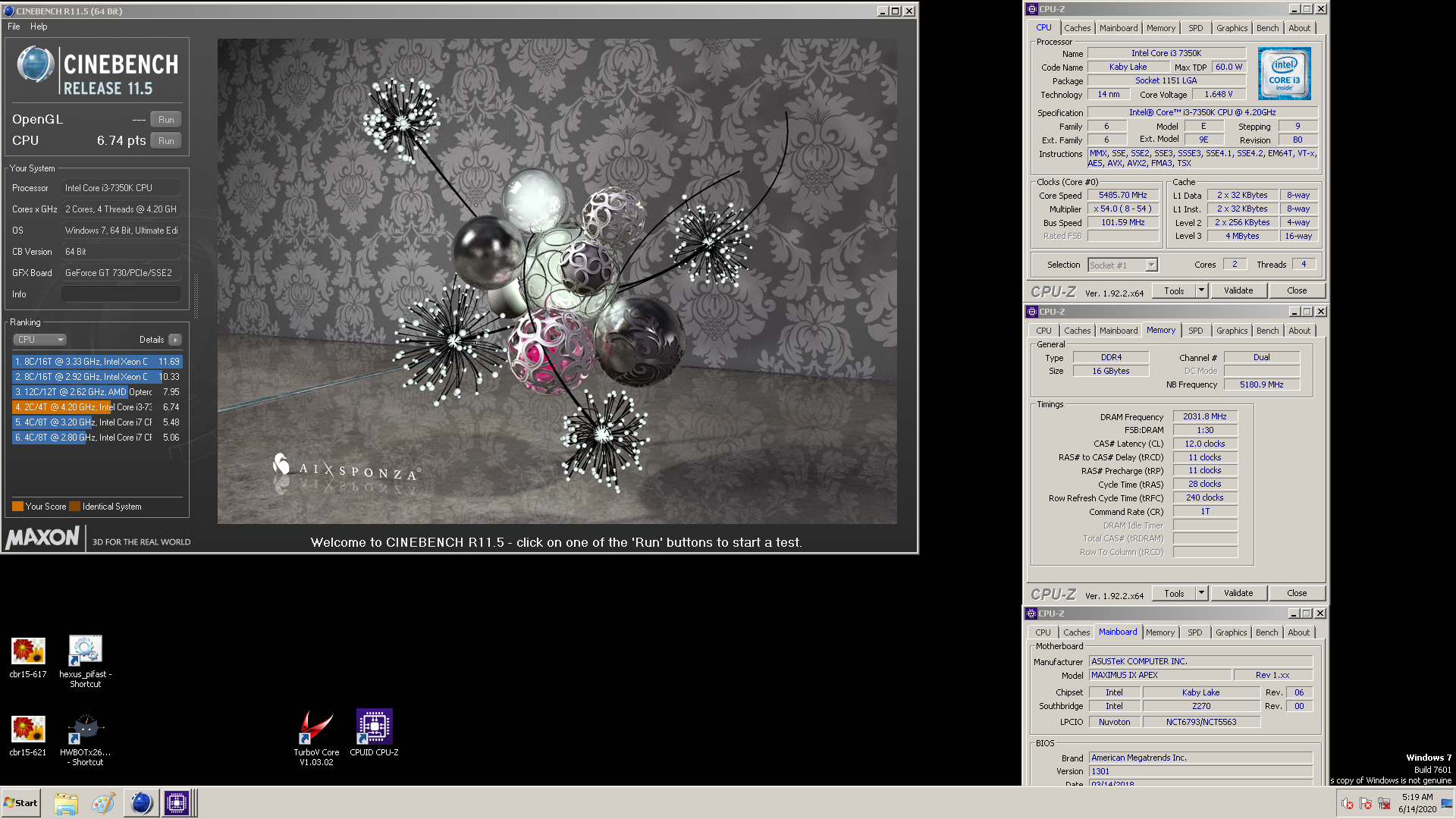Click the rendered Cinebench scene image
Viewport: 1456px width, 819px height.
[x=557, y=281]
